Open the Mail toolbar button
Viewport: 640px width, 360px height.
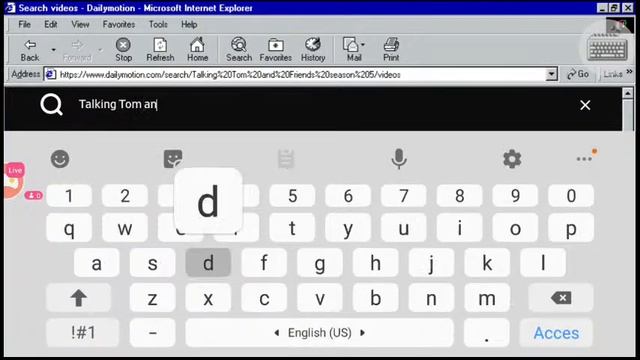click(353, 50)
